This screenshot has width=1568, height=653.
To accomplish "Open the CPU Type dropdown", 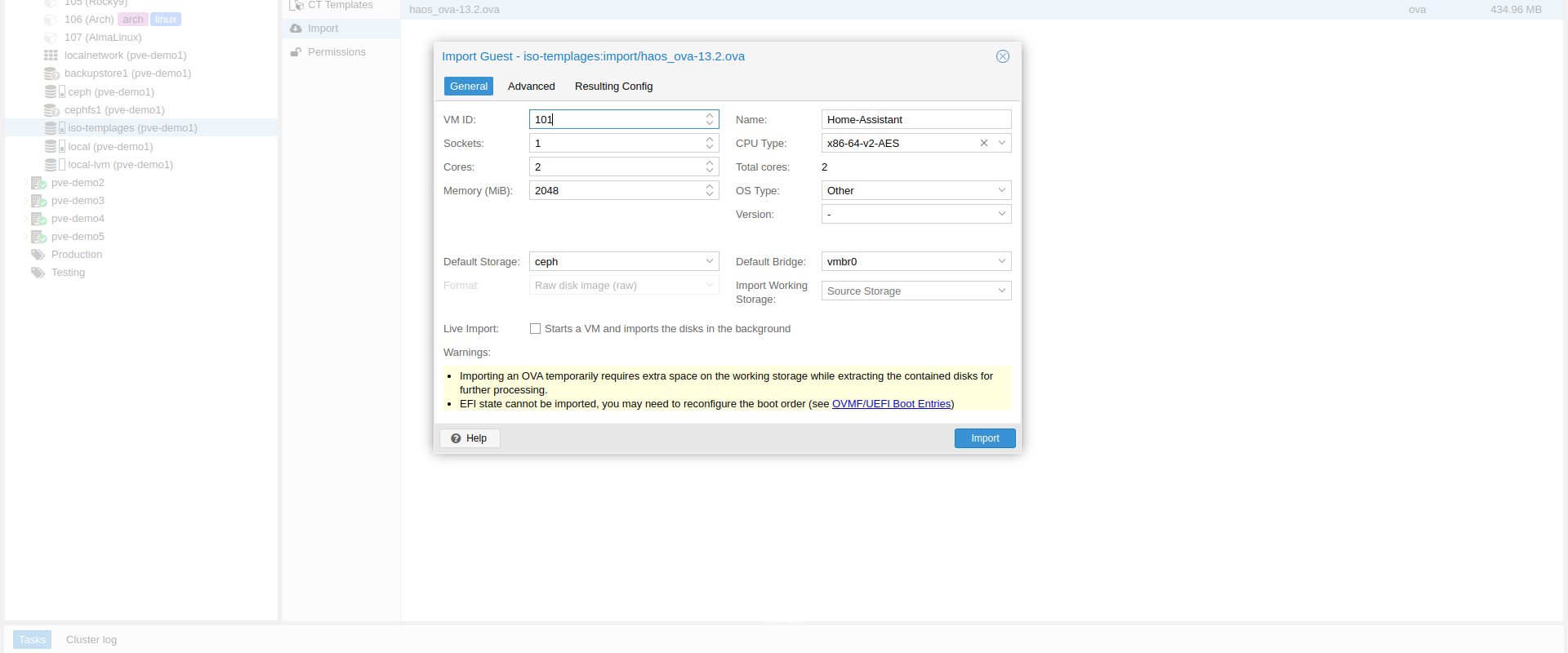I will (1002, 143).
